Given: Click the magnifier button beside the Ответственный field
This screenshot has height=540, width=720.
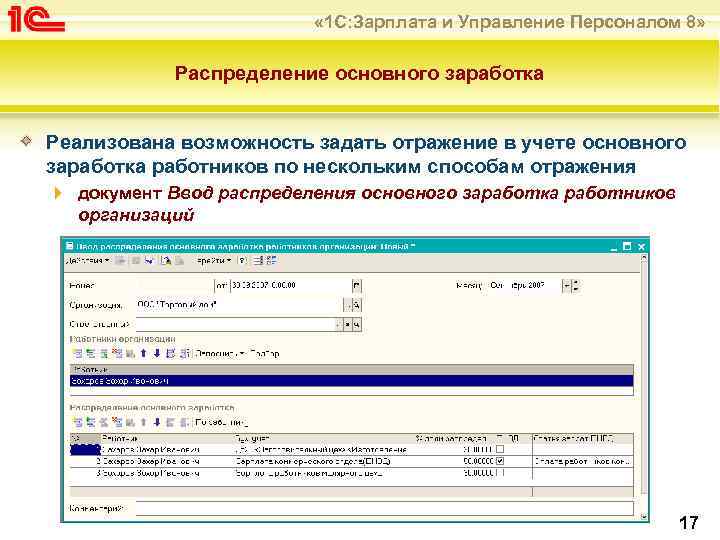Looking at the screenshot, I should coord(357,324).
